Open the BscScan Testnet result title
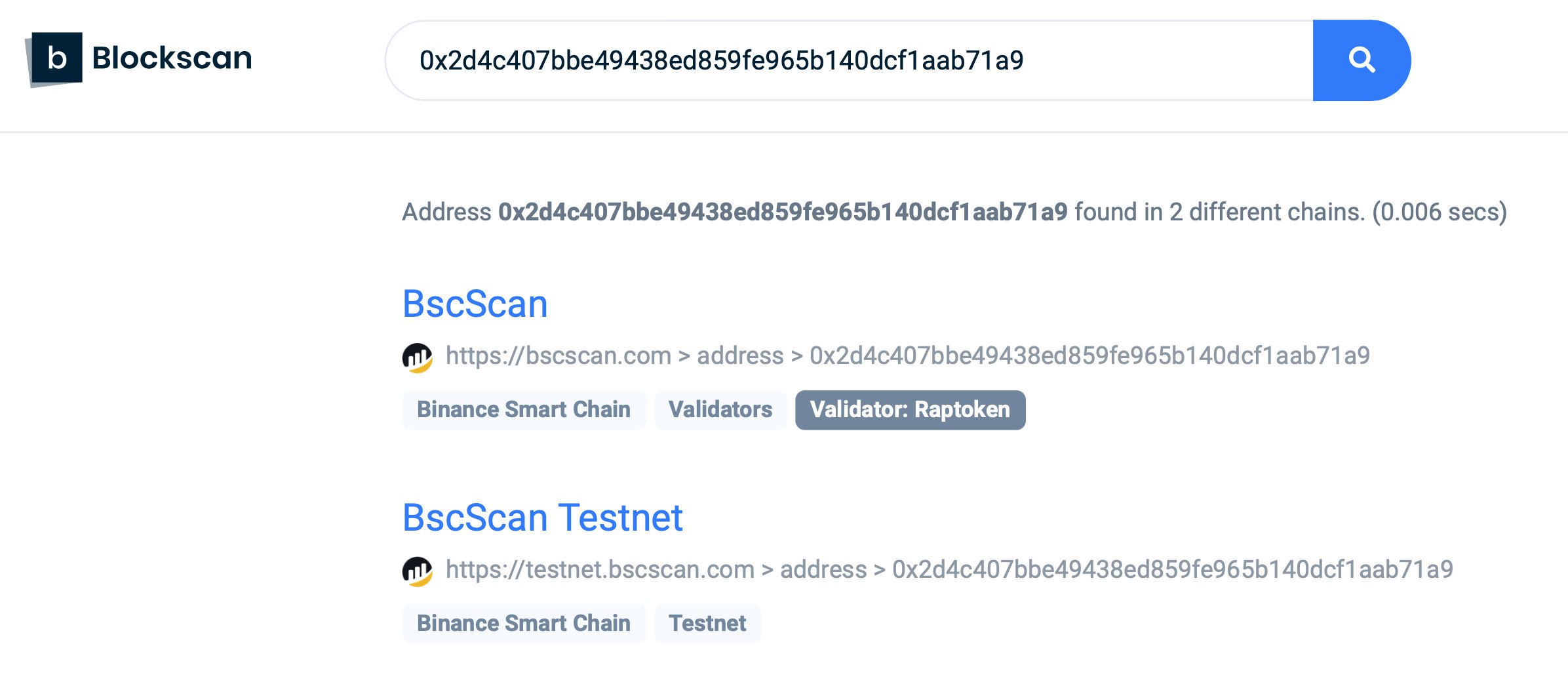The height and width of the screenshot is (673, 1568). click(x=543, y=518)
